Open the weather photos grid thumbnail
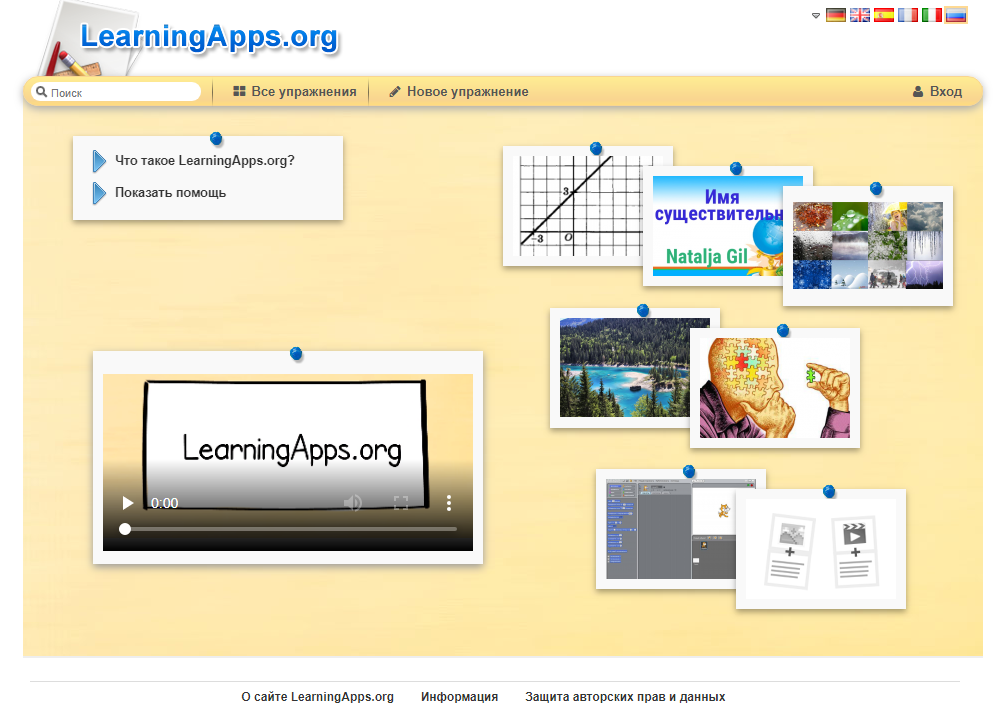The width and height of the screenshot is (1008, 712). (x=868, y=245)
